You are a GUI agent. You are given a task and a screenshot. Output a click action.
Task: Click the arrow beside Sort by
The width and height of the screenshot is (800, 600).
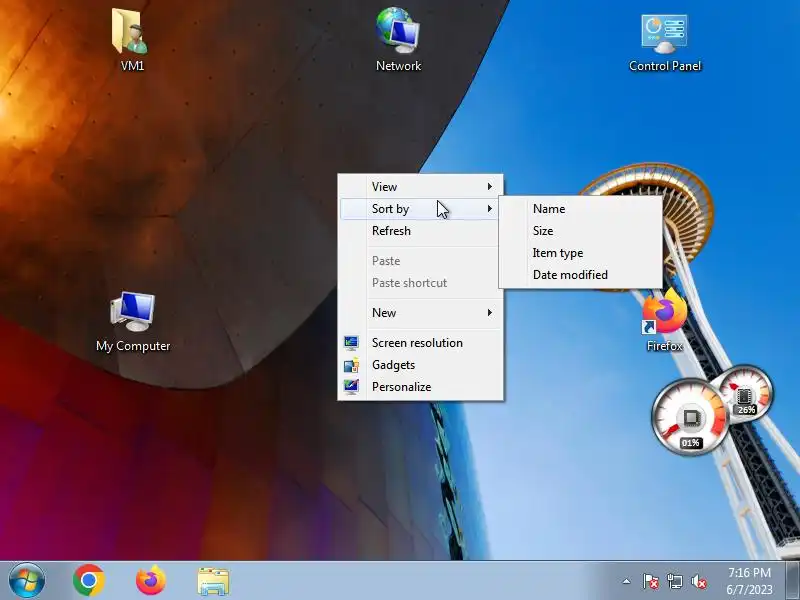pyautogui.click(x=490, y=209)
